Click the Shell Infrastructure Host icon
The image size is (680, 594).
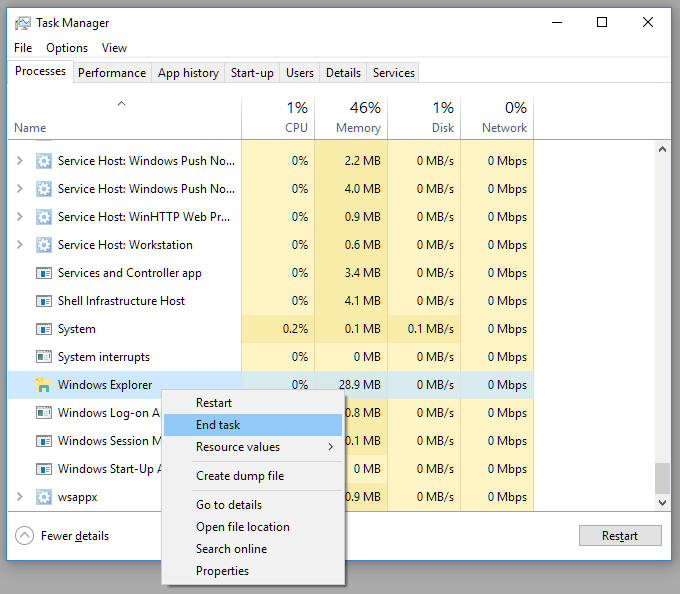pyautogui.click(x=43, y=301)
